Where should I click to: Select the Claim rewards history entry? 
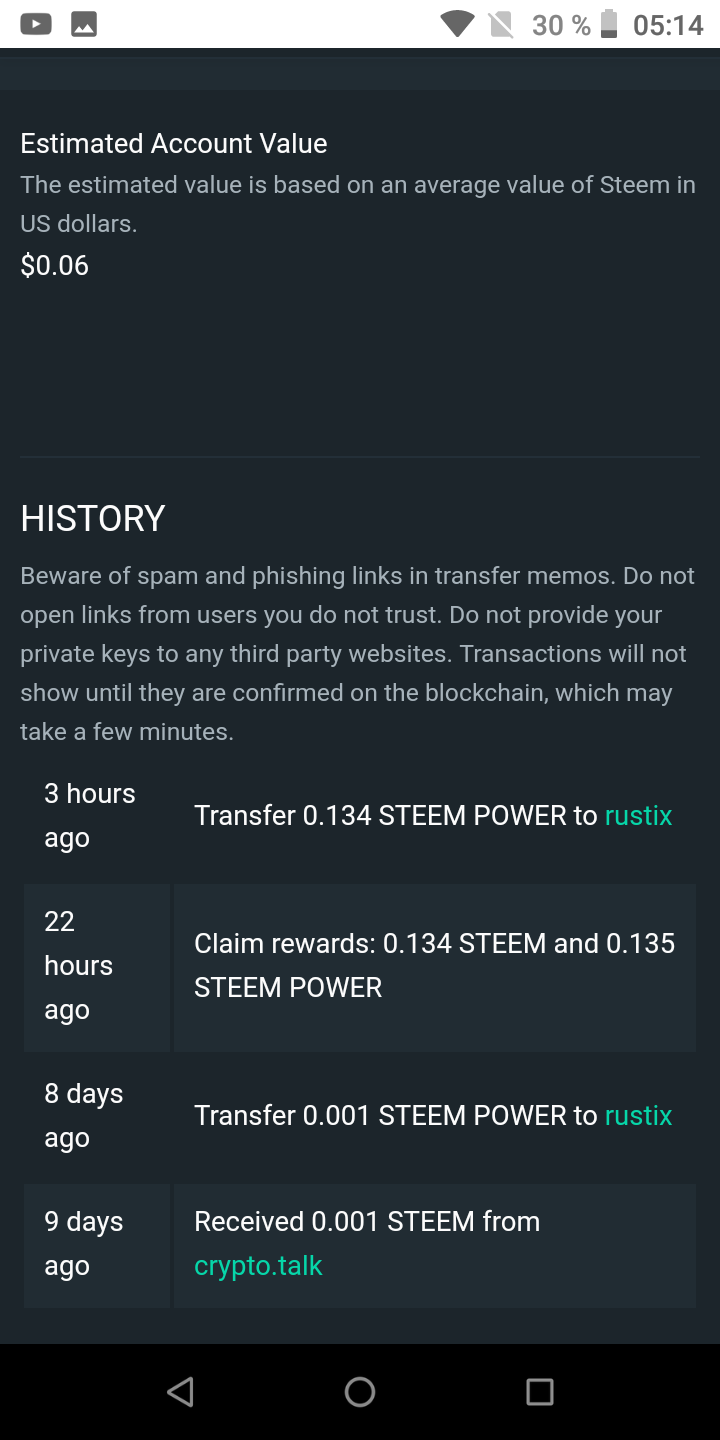434,966
